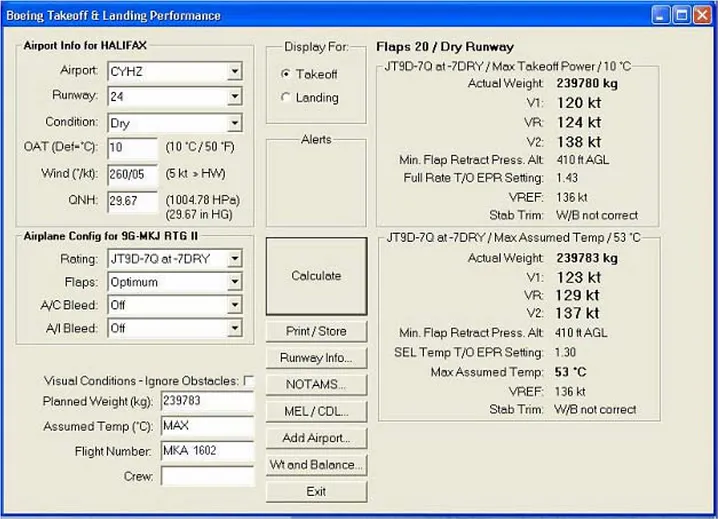Open the NOTAMS button
The image size is (720, 519).
tap(316, 384)
